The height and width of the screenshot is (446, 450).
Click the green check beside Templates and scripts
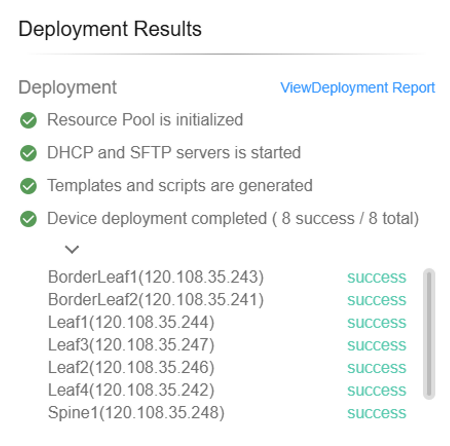tap(28, 186)
